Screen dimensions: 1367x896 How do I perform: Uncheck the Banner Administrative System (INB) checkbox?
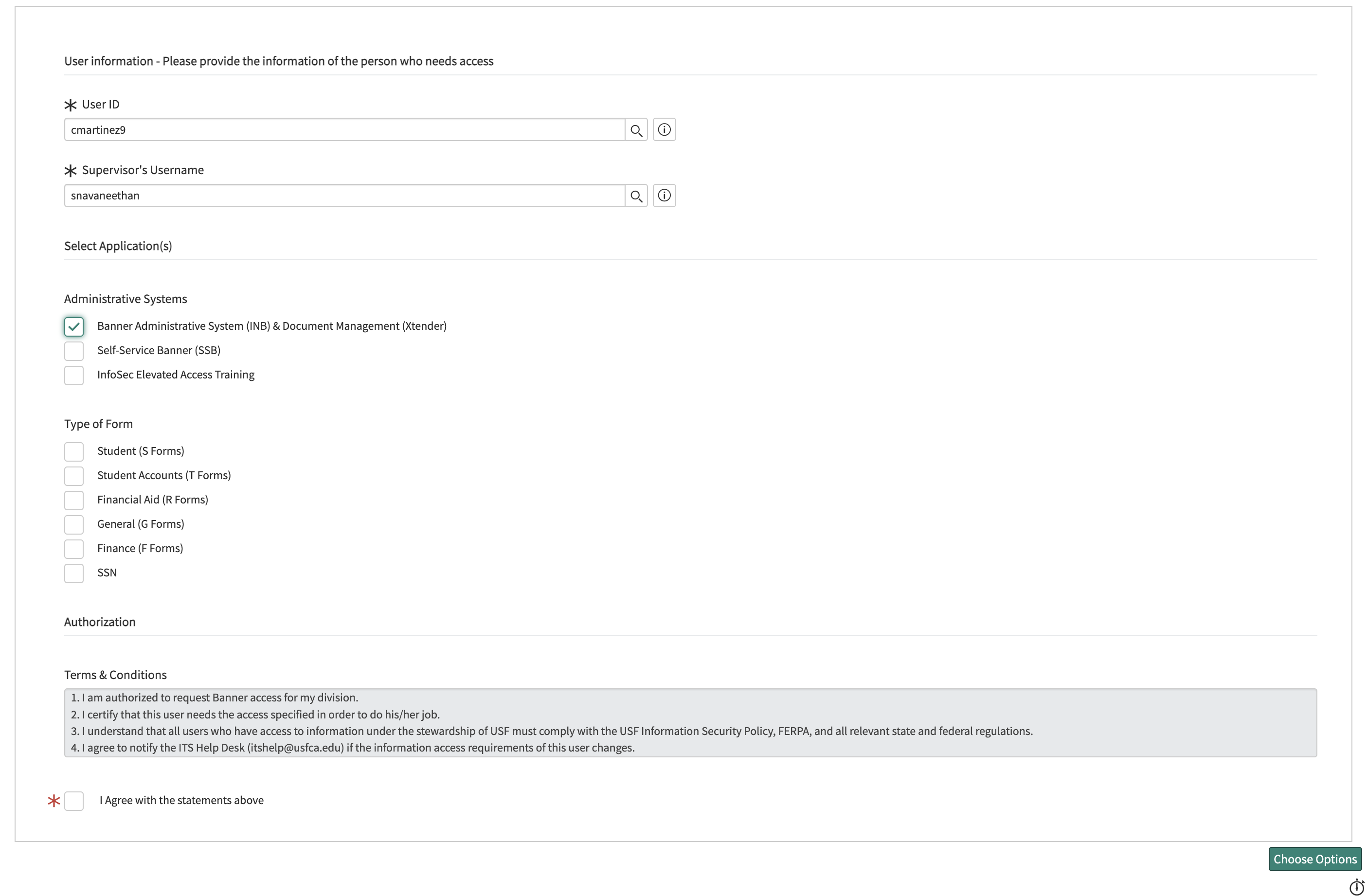click(74, 326)
